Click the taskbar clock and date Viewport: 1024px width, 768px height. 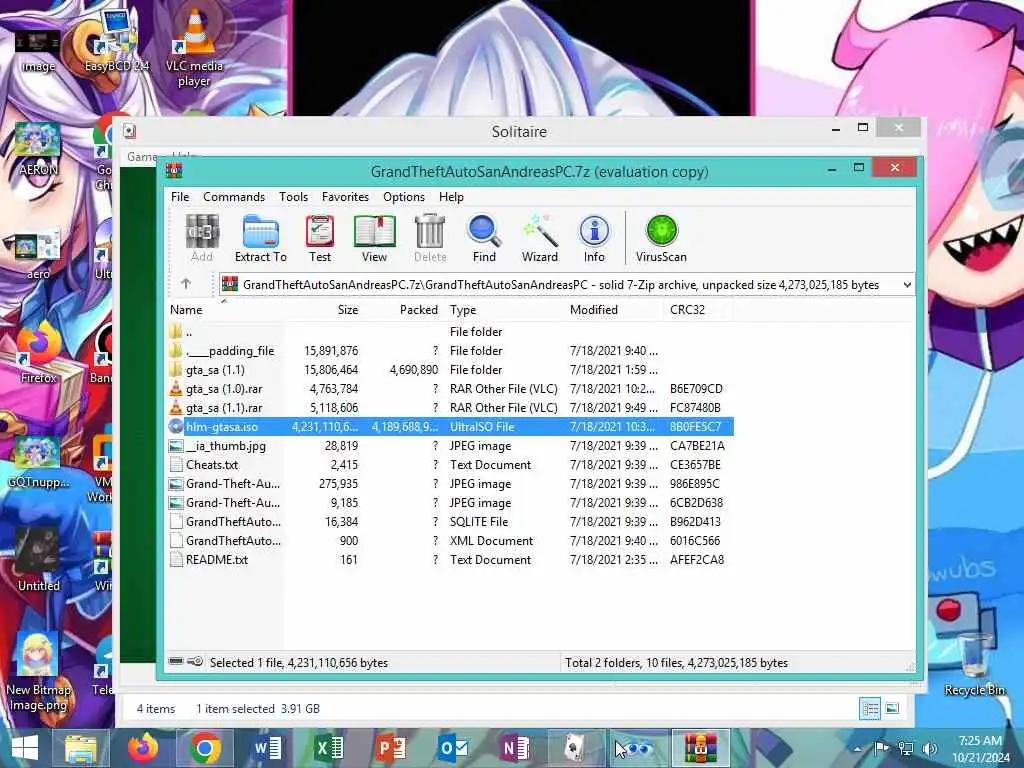click(x=980, y=749)
